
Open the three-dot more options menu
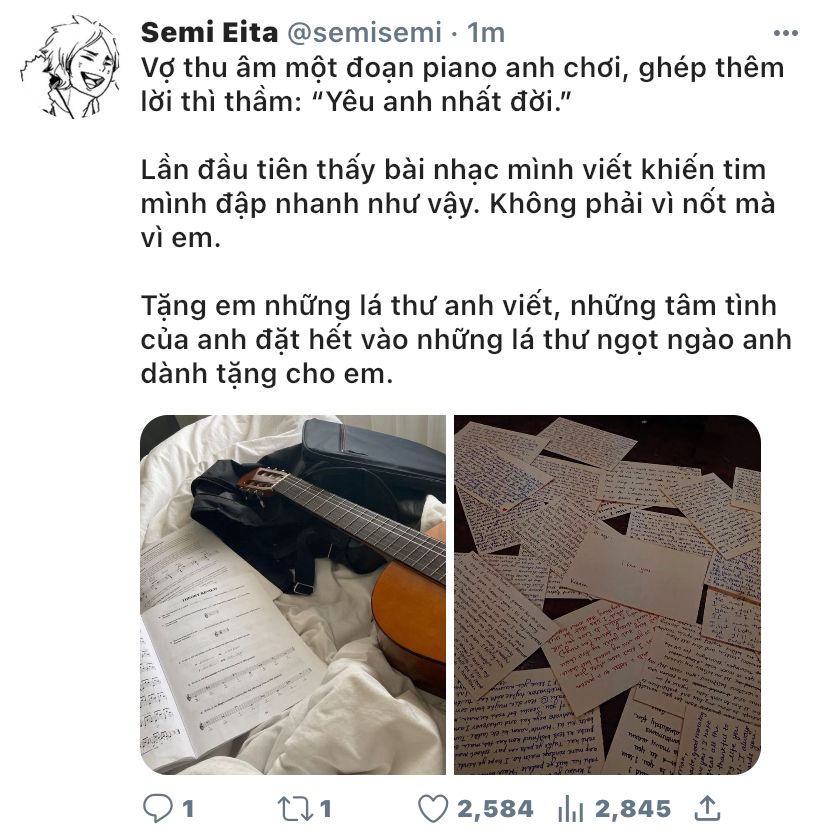point(786,33)
